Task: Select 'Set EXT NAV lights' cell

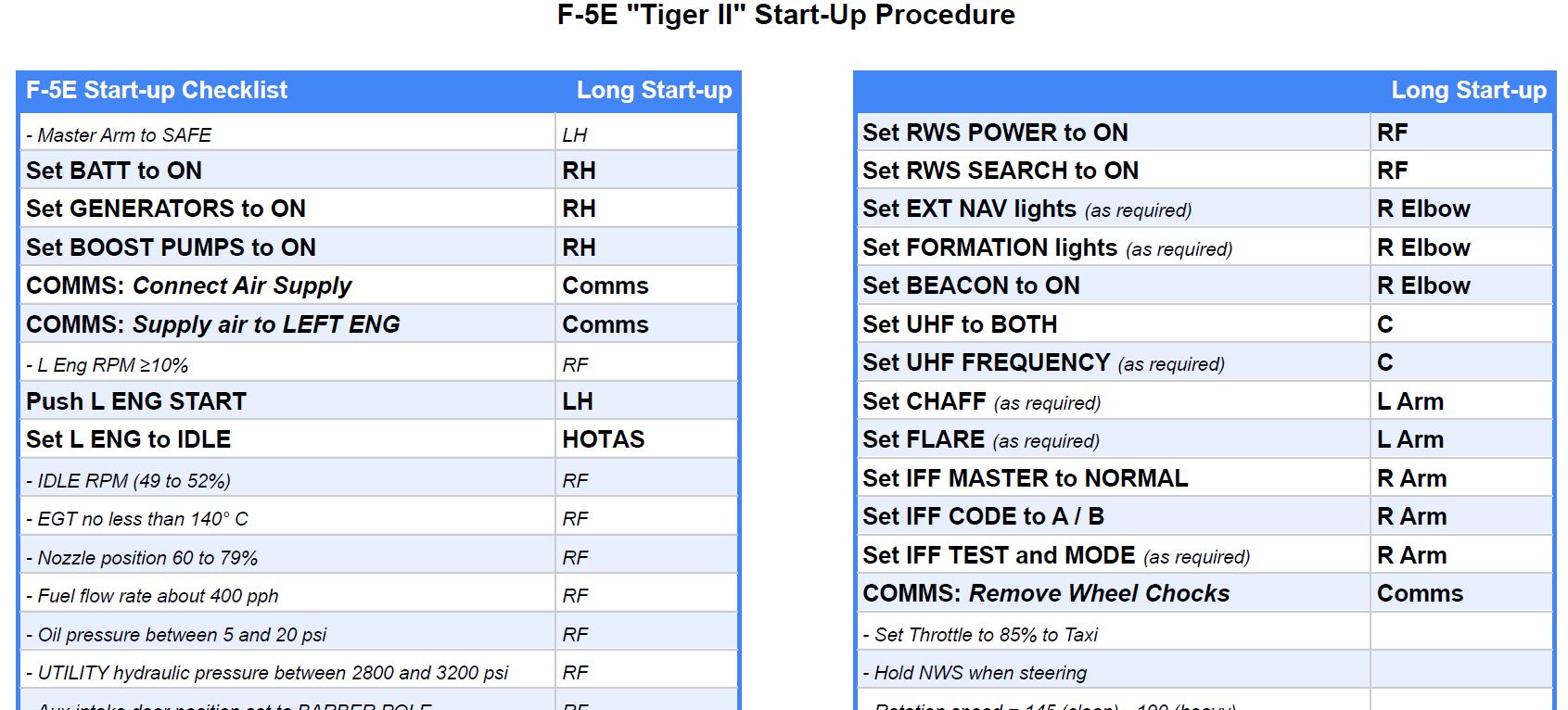Action: click(x=1026, y=209)
